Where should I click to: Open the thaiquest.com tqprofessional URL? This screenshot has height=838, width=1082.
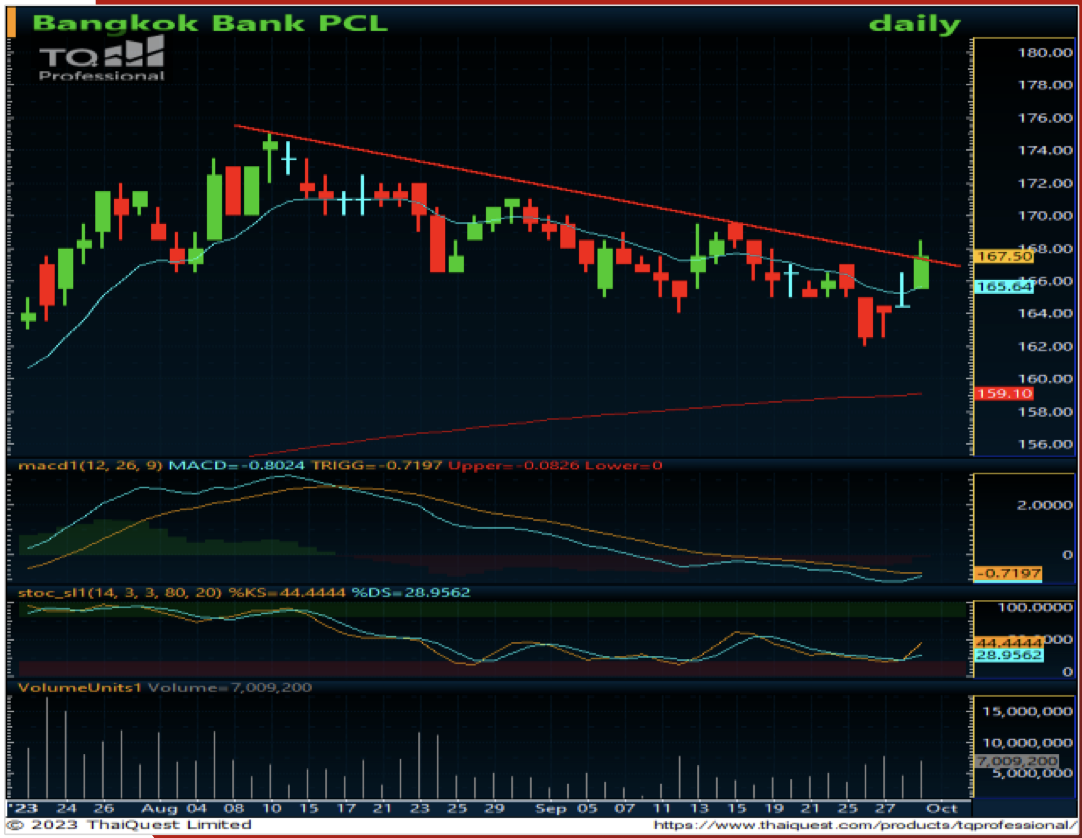[x=865, y=825]
